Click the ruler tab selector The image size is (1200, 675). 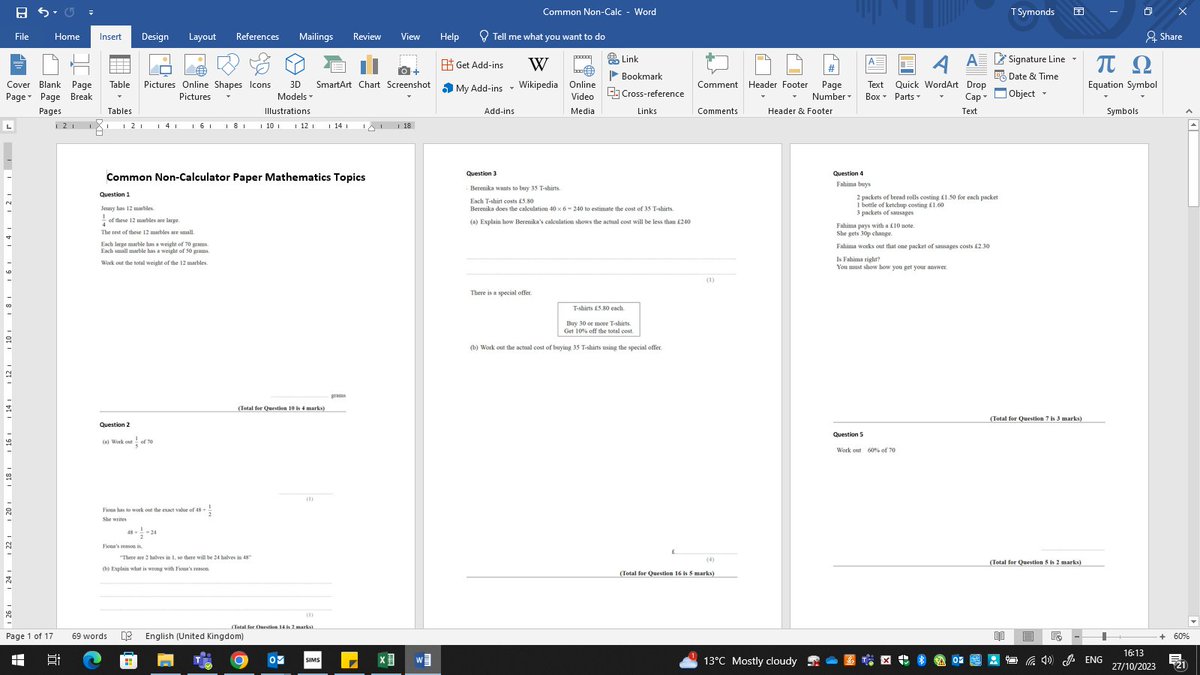click(x=9, y=126)
